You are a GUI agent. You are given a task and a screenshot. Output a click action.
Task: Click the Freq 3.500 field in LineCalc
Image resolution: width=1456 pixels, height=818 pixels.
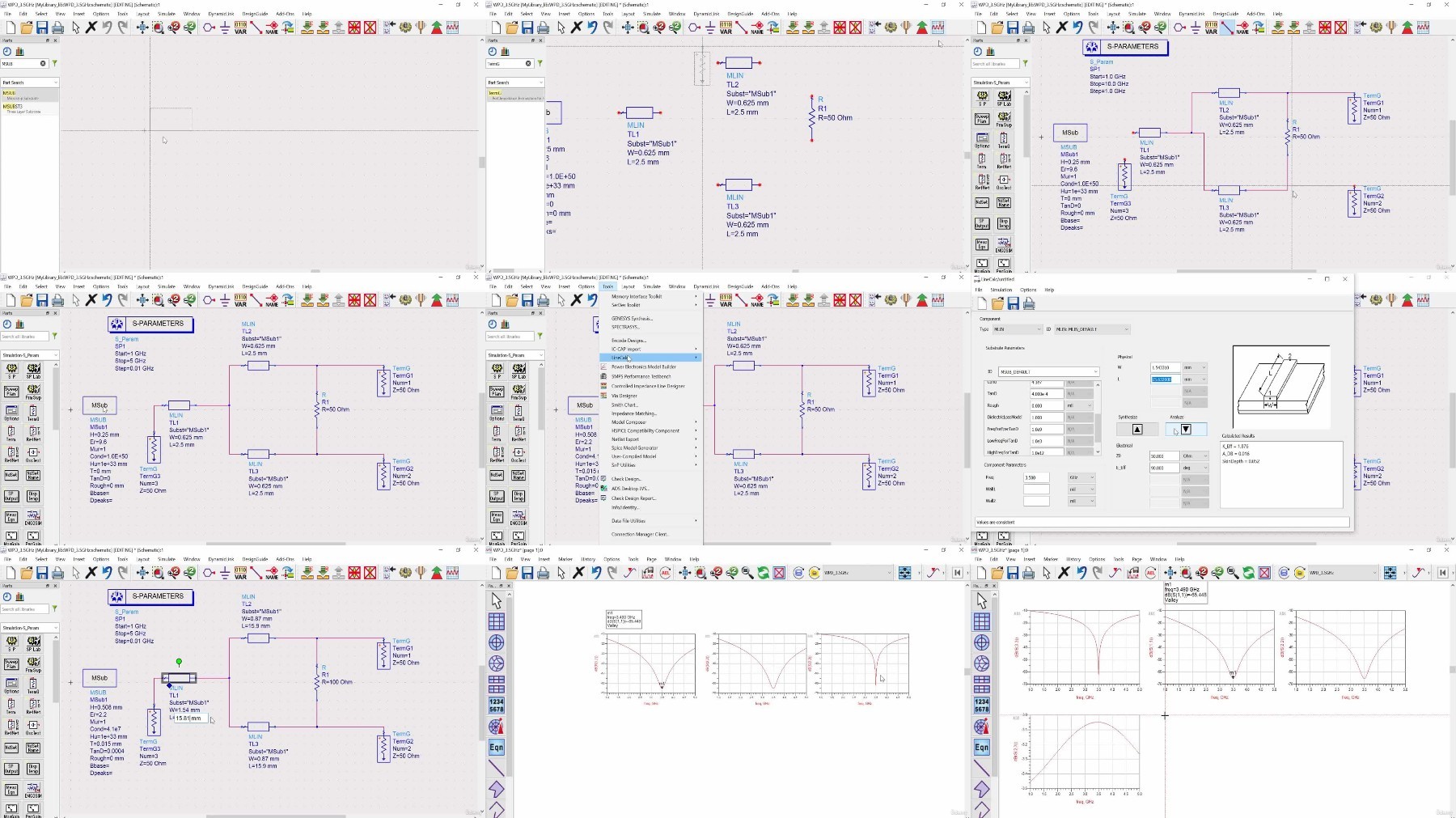pyautogui.click(x=1036, y=477)
